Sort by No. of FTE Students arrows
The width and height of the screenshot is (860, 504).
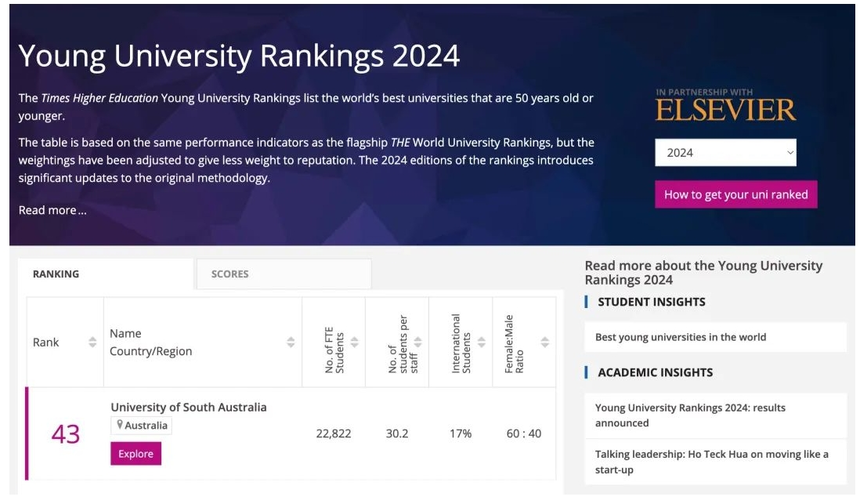(354, 342)
